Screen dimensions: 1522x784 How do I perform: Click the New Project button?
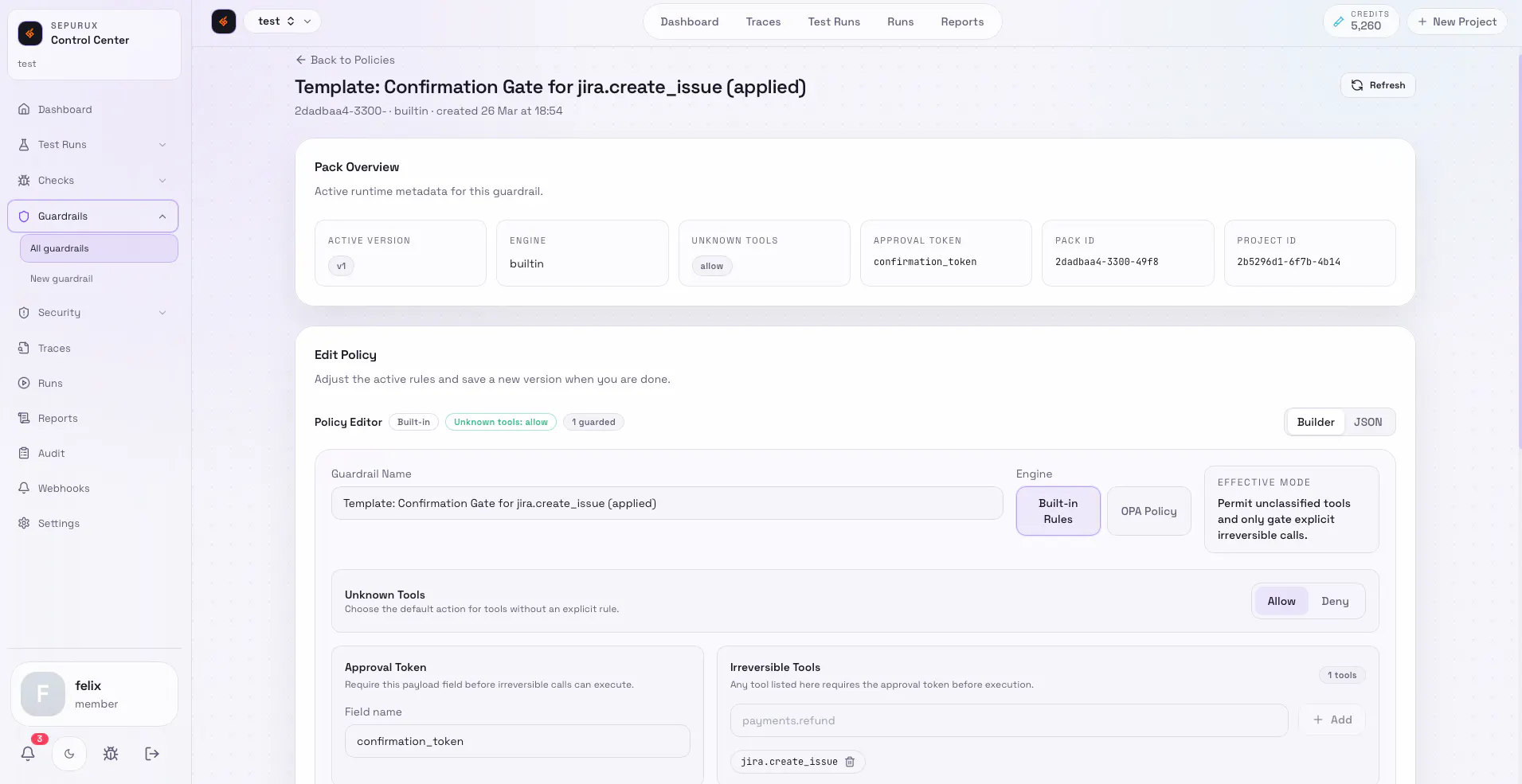[x=1457, y=21]
